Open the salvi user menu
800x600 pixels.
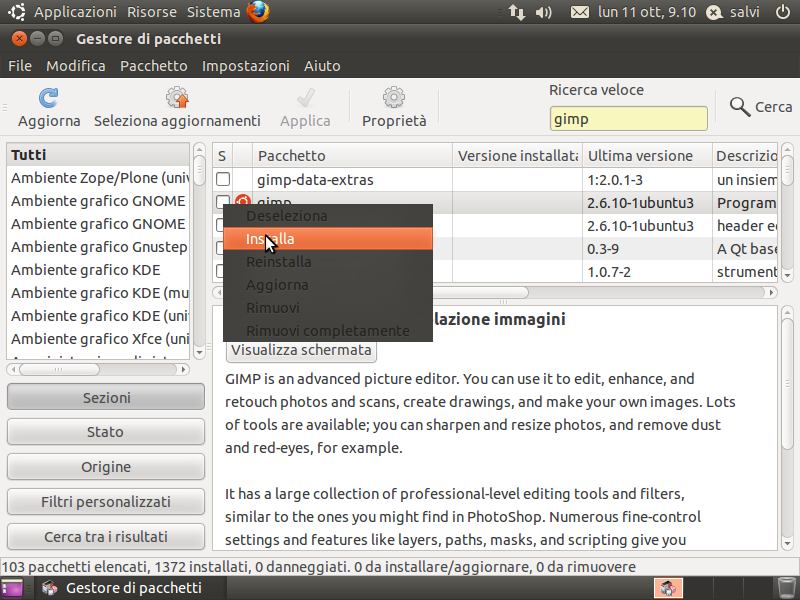click(733, 12)
